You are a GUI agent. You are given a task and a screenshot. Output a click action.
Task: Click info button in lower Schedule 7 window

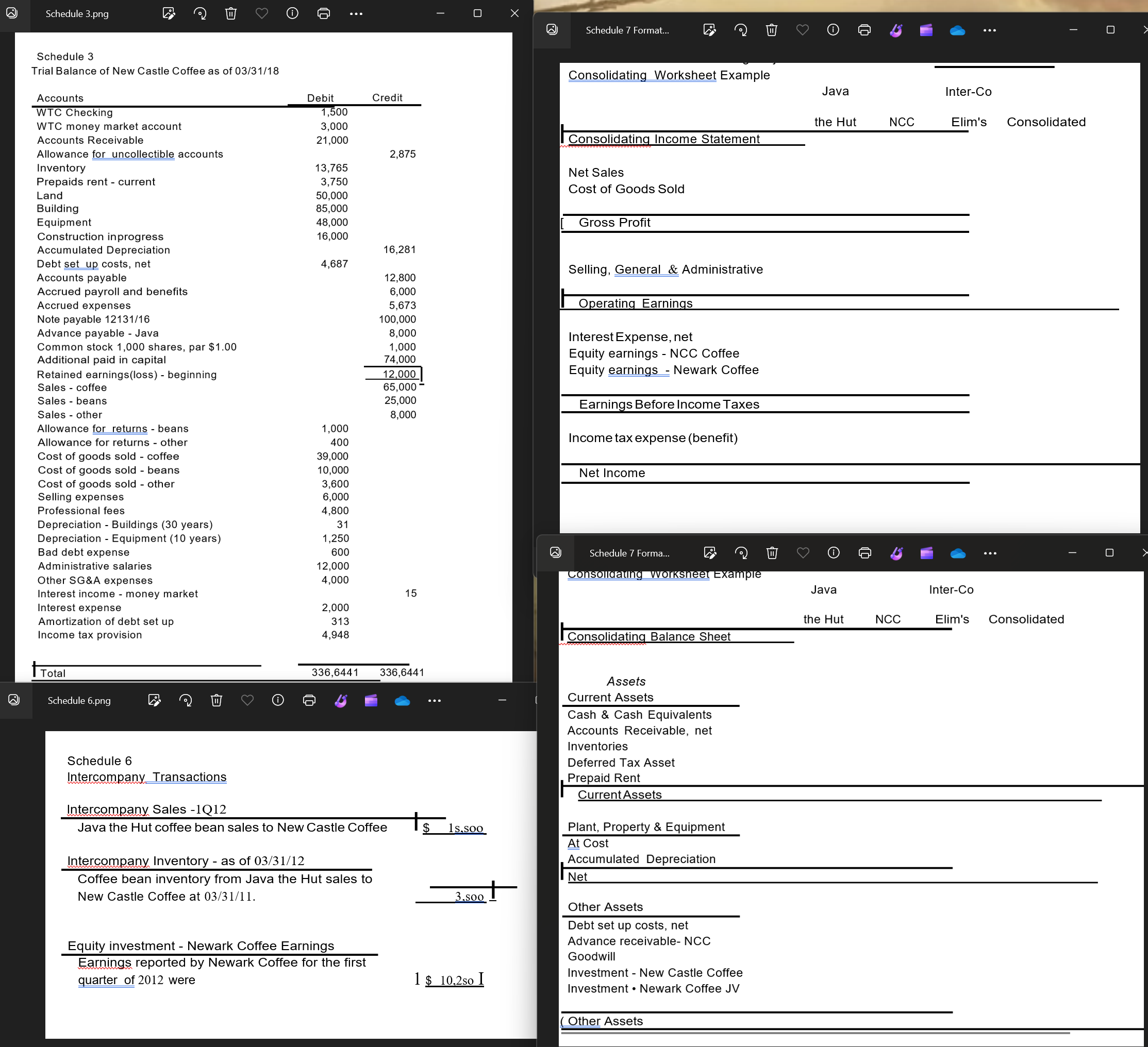pos(833,553)
